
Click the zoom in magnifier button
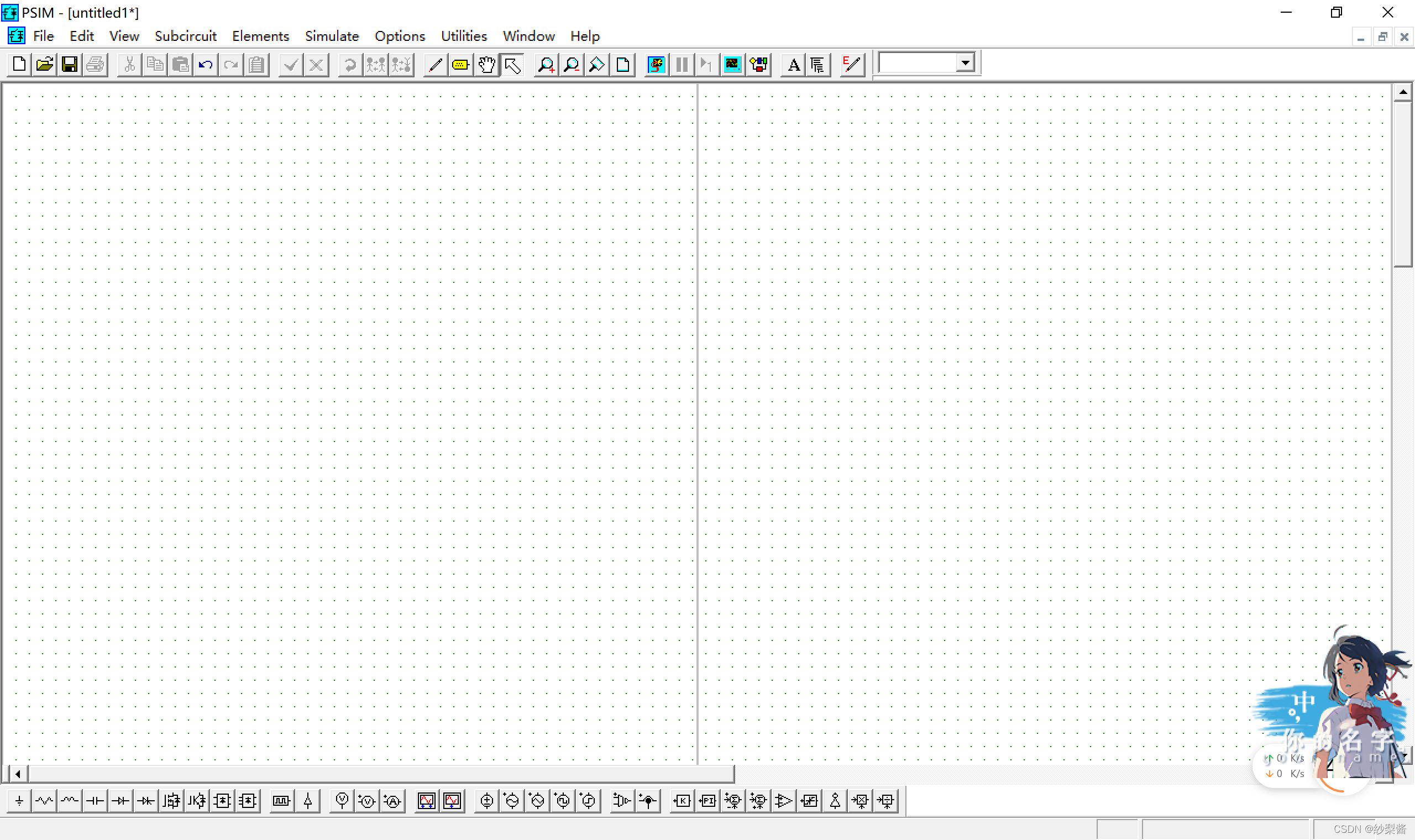tap(546, 65)
